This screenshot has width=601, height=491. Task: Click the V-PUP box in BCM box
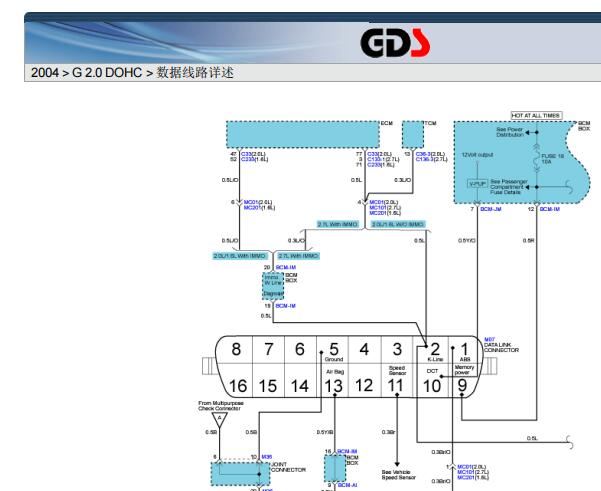click(x=477, y=184)
